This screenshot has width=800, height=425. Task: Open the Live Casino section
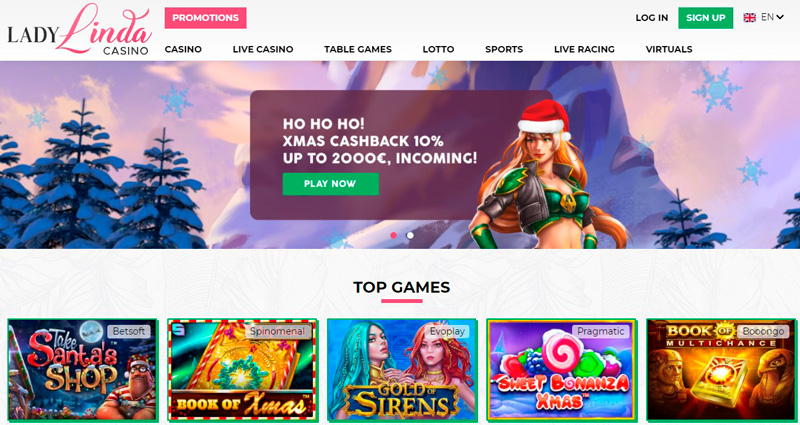coord(263,49)
